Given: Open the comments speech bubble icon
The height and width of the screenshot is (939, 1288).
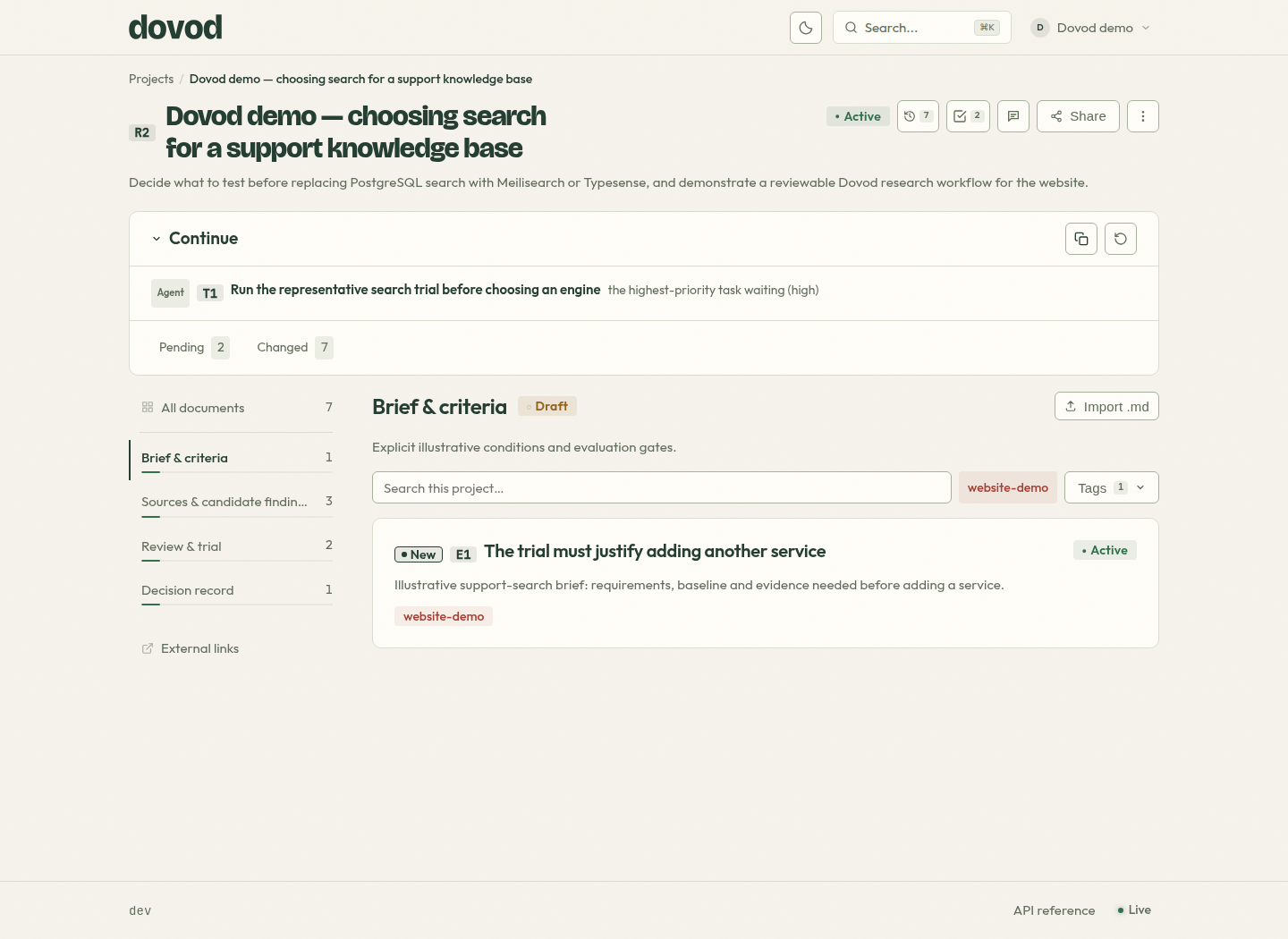Looking at the screenshot, I should click(x=1013, y=116).
